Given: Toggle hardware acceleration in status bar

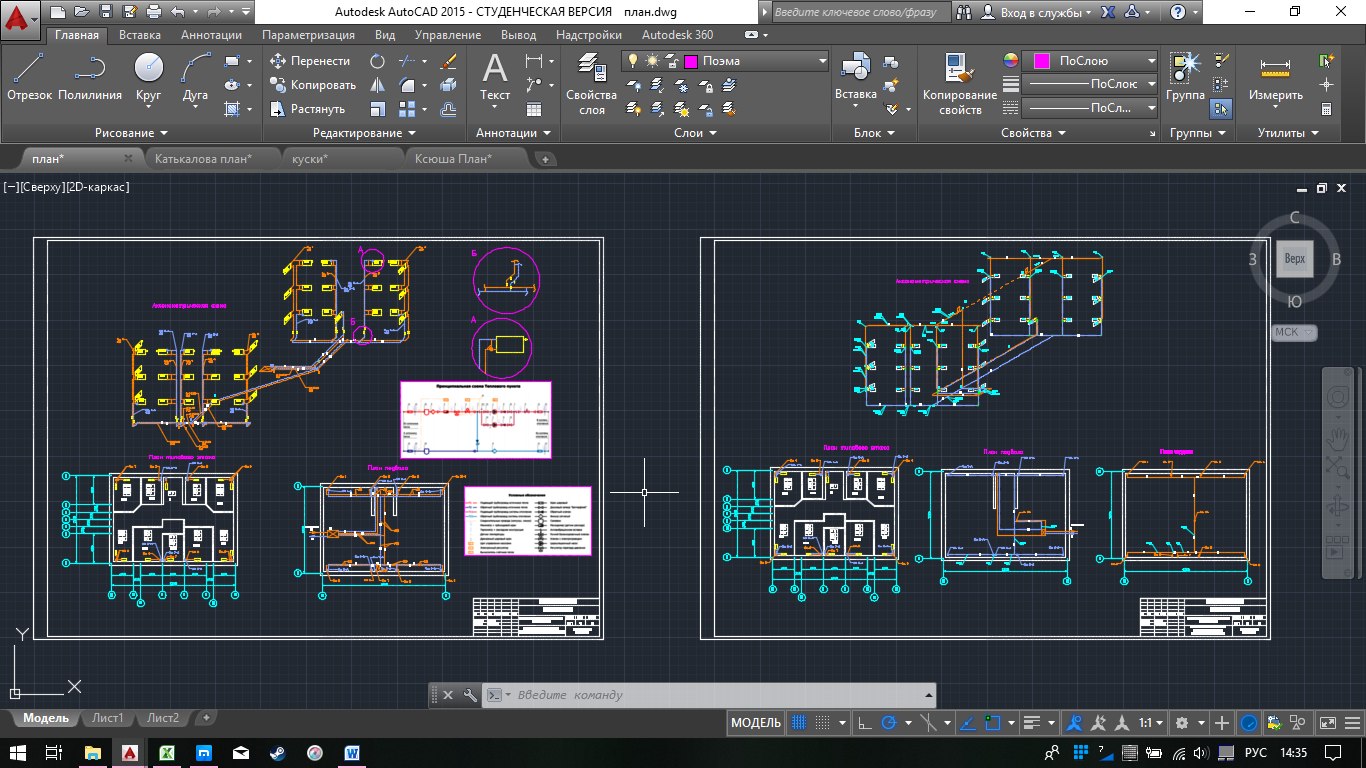Looking at the screenshot, I should pyautogui.click(x=1249, y=723).
